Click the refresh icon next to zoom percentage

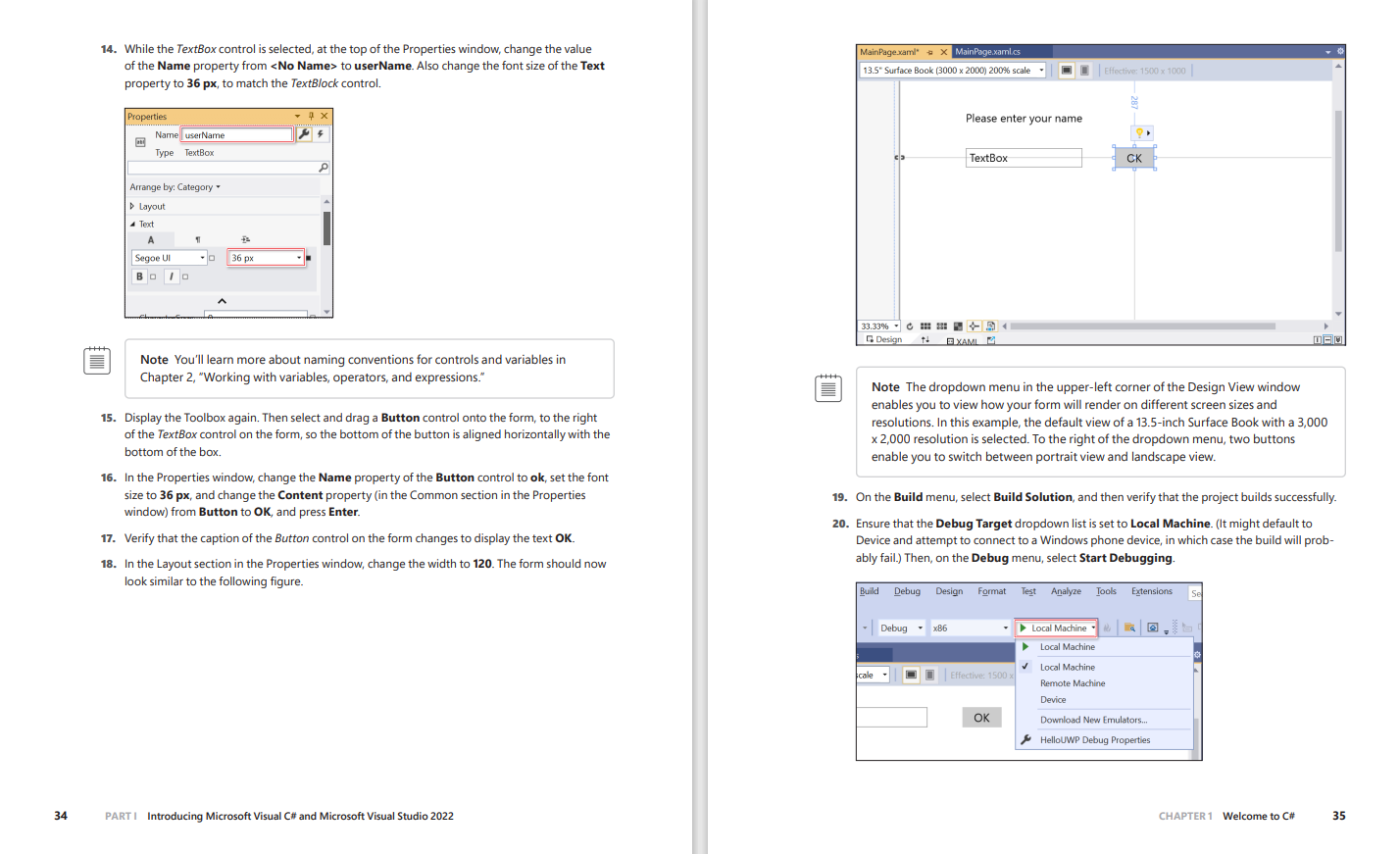910,327
